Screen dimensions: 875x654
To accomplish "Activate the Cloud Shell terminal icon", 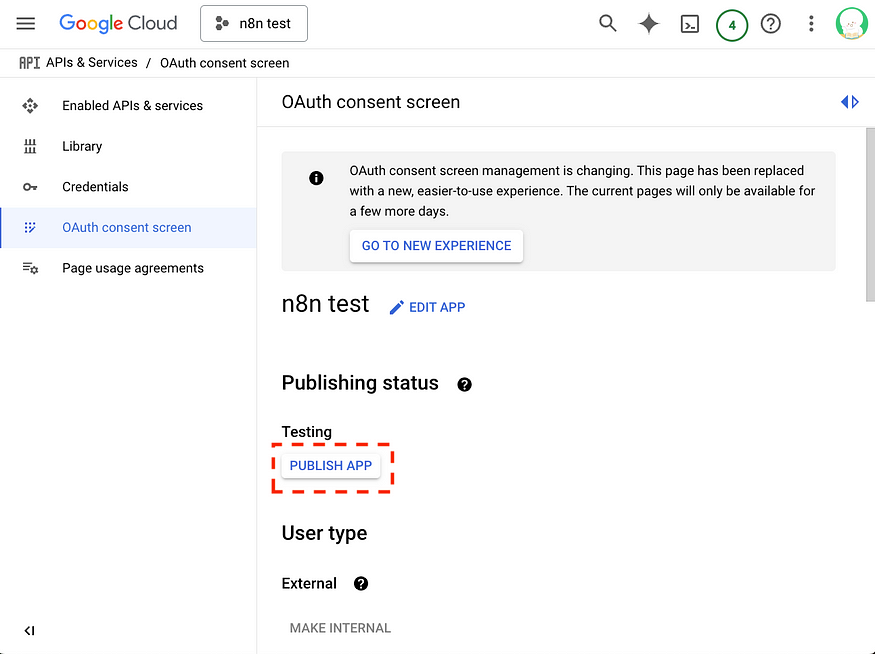I will click(690, 24).
